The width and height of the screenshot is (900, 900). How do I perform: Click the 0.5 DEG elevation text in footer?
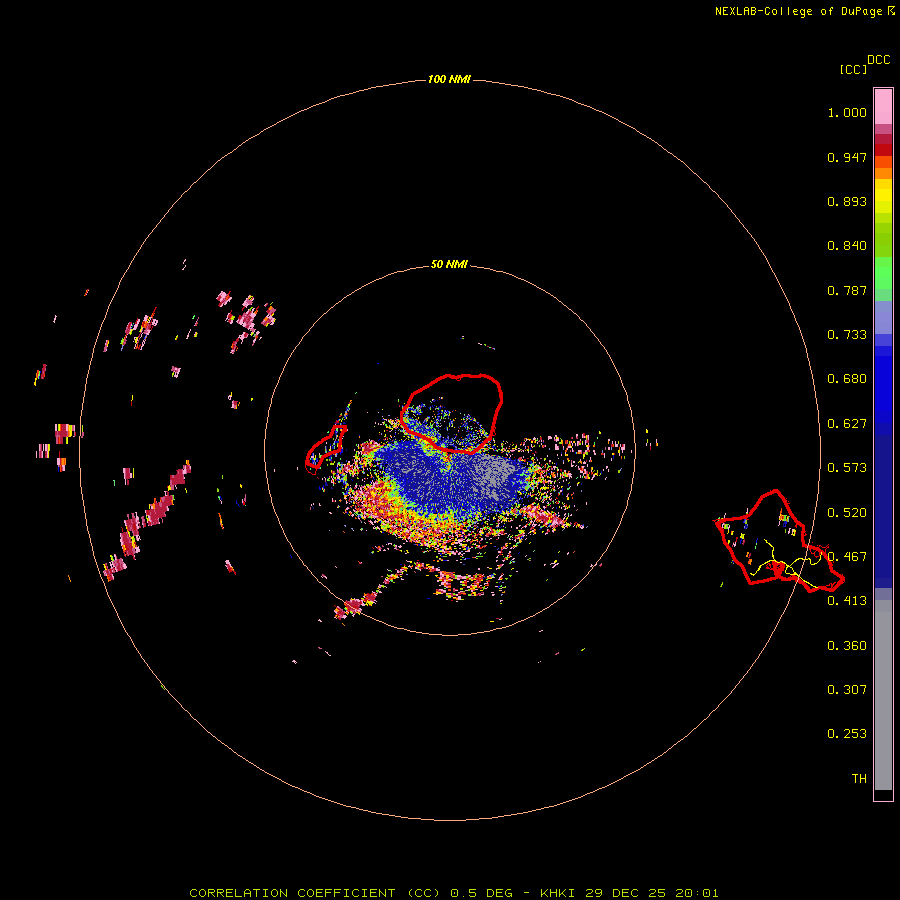[482, 893]
